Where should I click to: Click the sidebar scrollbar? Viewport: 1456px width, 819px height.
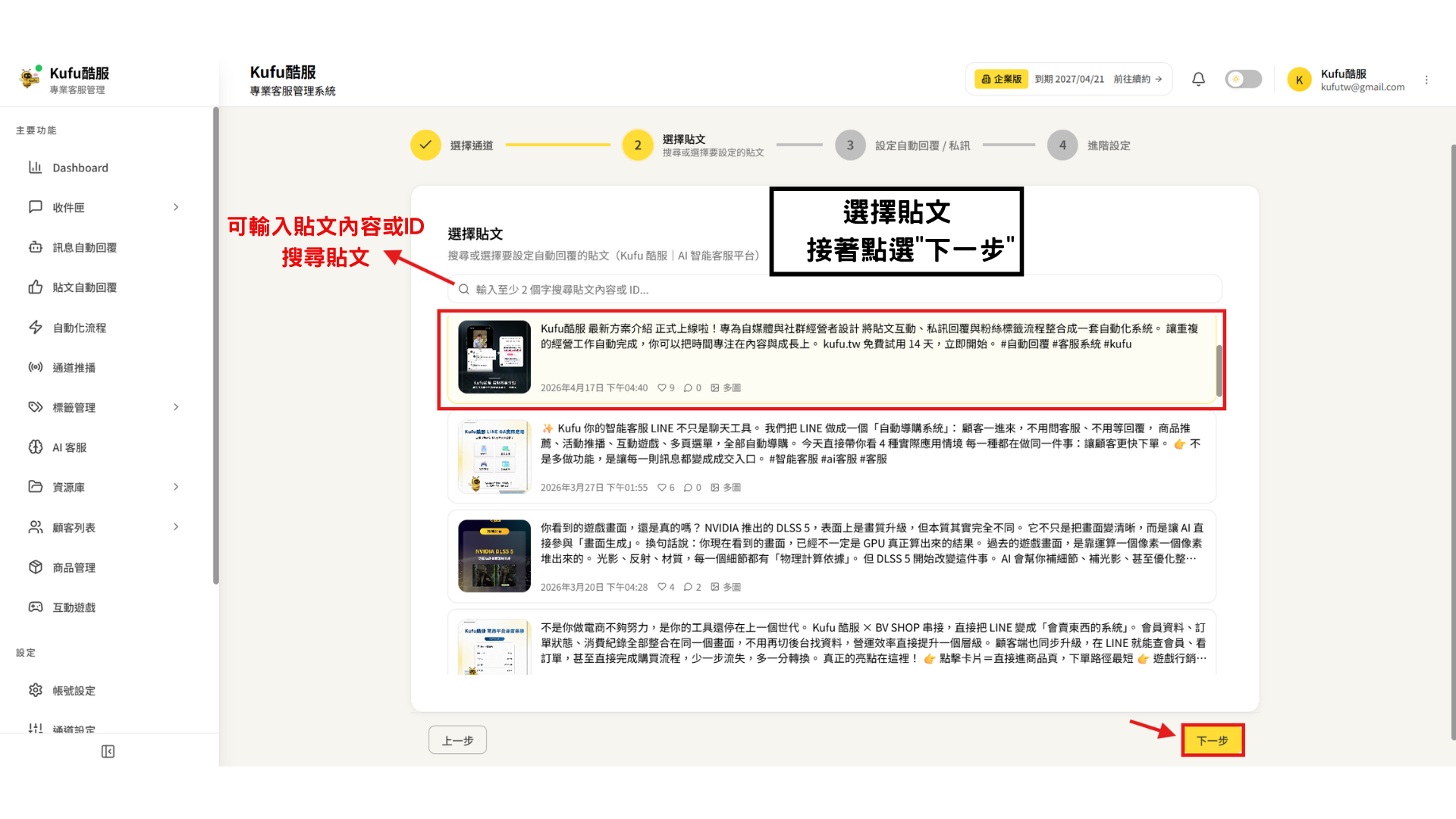[216, 345]
